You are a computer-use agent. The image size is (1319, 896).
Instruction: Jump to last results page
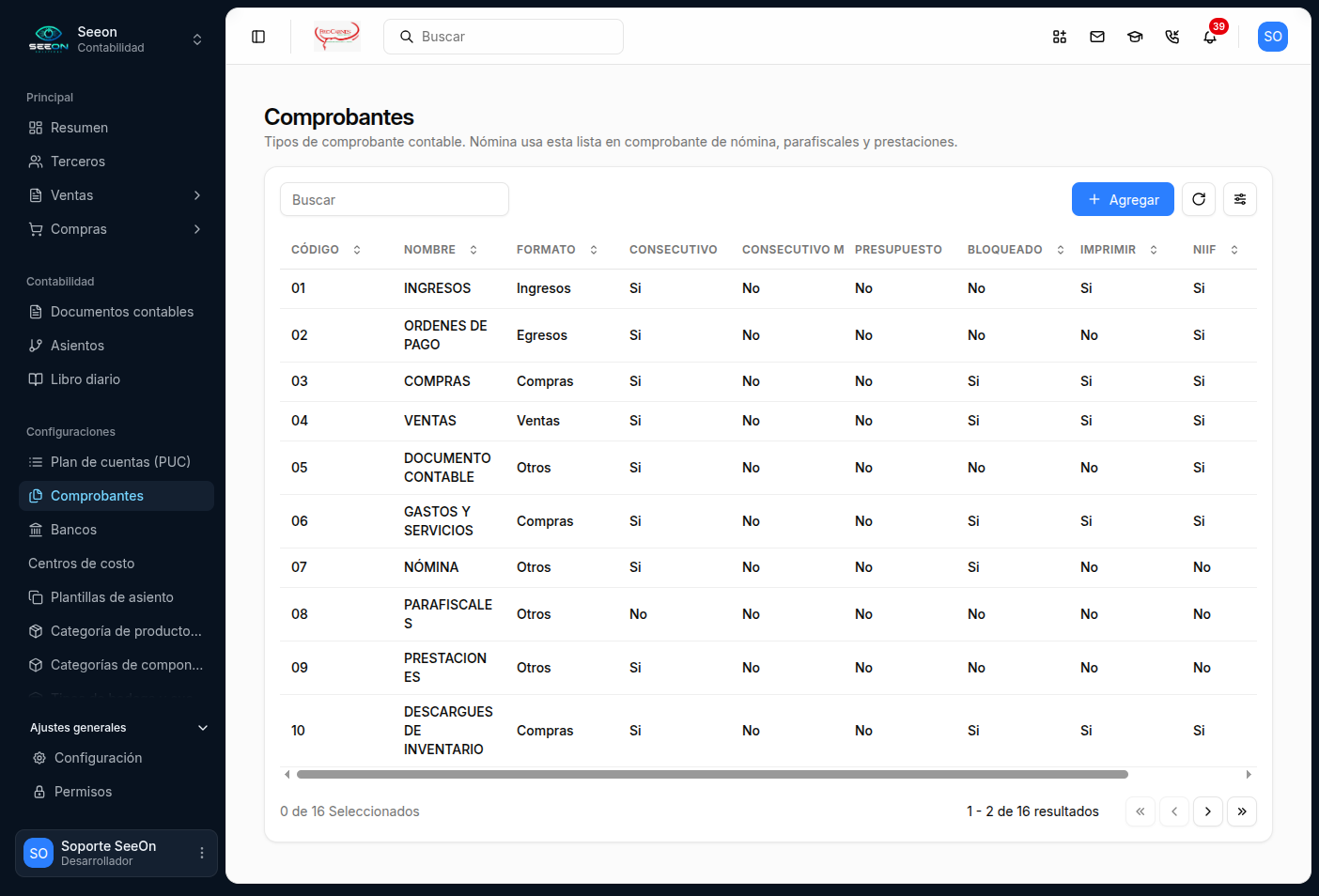(x=1242, y=811)
